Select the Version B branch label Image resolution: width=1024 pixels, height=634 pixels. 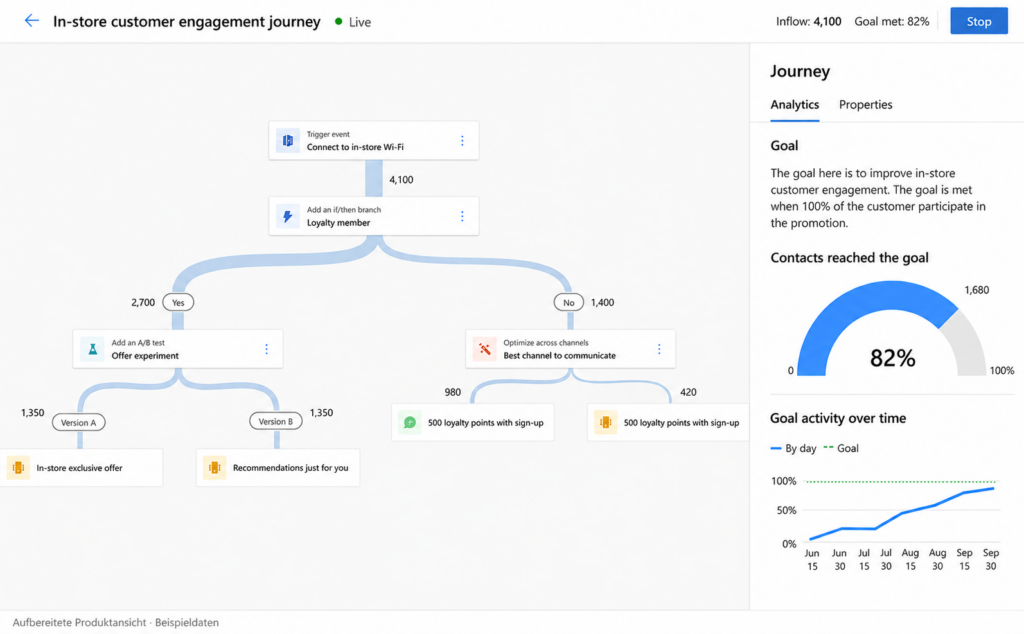pyautogui.click(x=276, y=421)
